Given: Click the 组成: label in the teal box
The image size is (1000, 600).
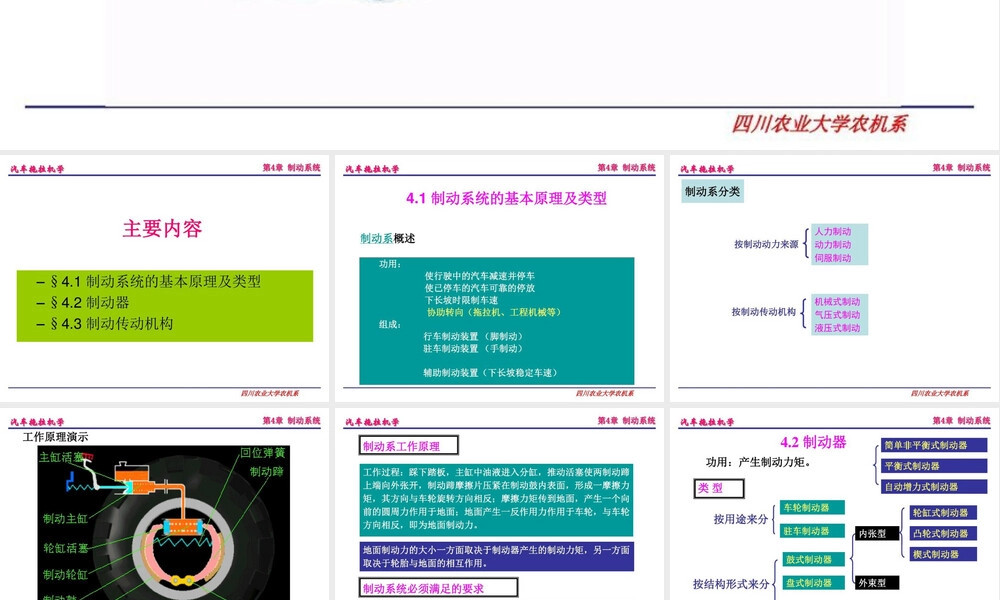Looking at the screenshot, I should [x=390, y=325].
